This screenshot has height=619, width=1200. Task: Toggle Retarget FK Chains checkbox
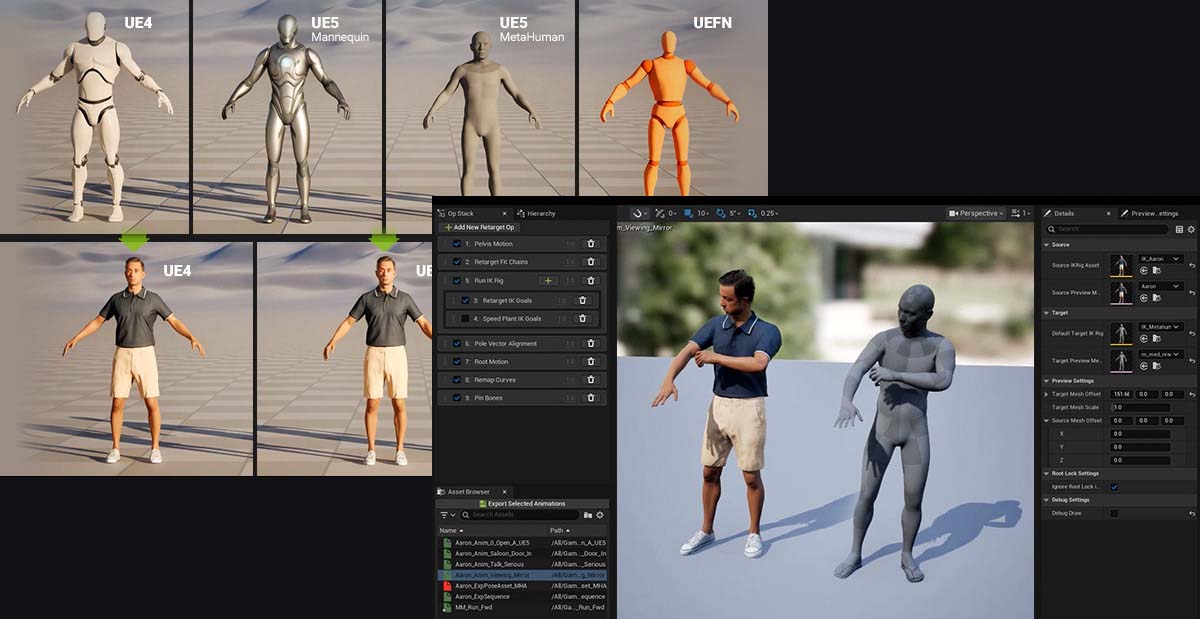point(456,262)
